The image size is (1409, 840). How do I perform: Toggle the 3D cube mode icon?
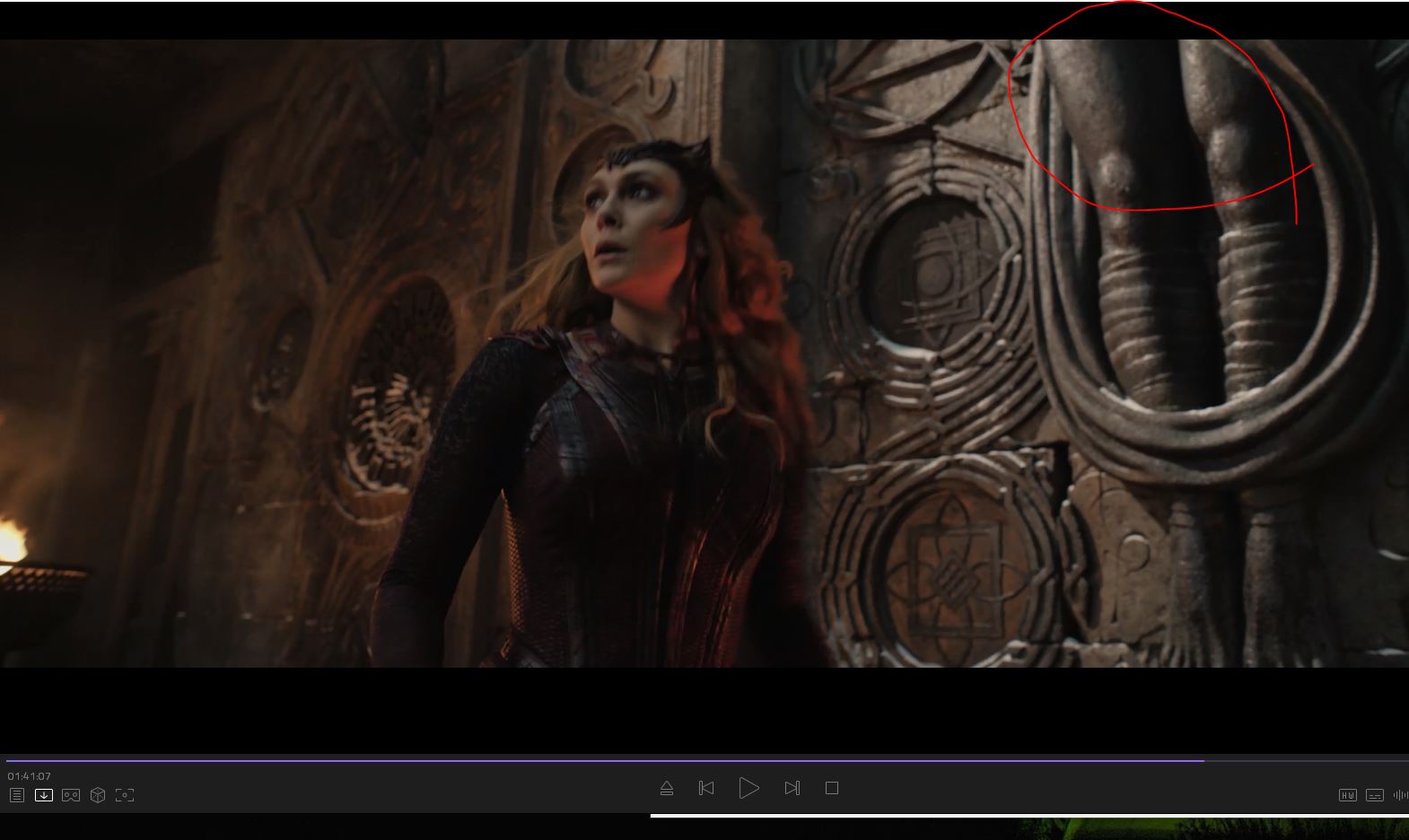coord(98,795)
